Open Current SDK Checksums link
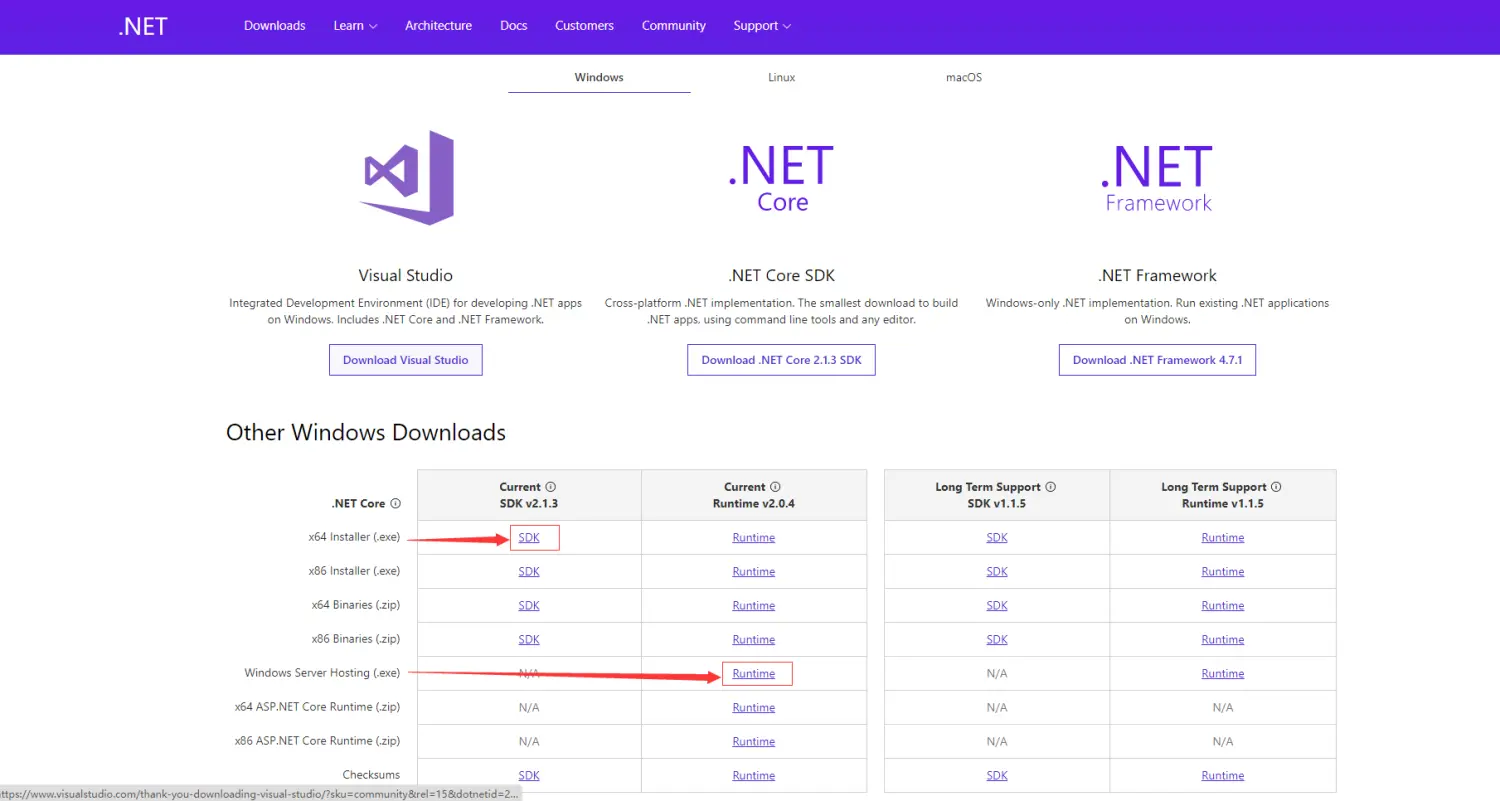Viewport: 1500px width, 801px height. pos(529,776)
